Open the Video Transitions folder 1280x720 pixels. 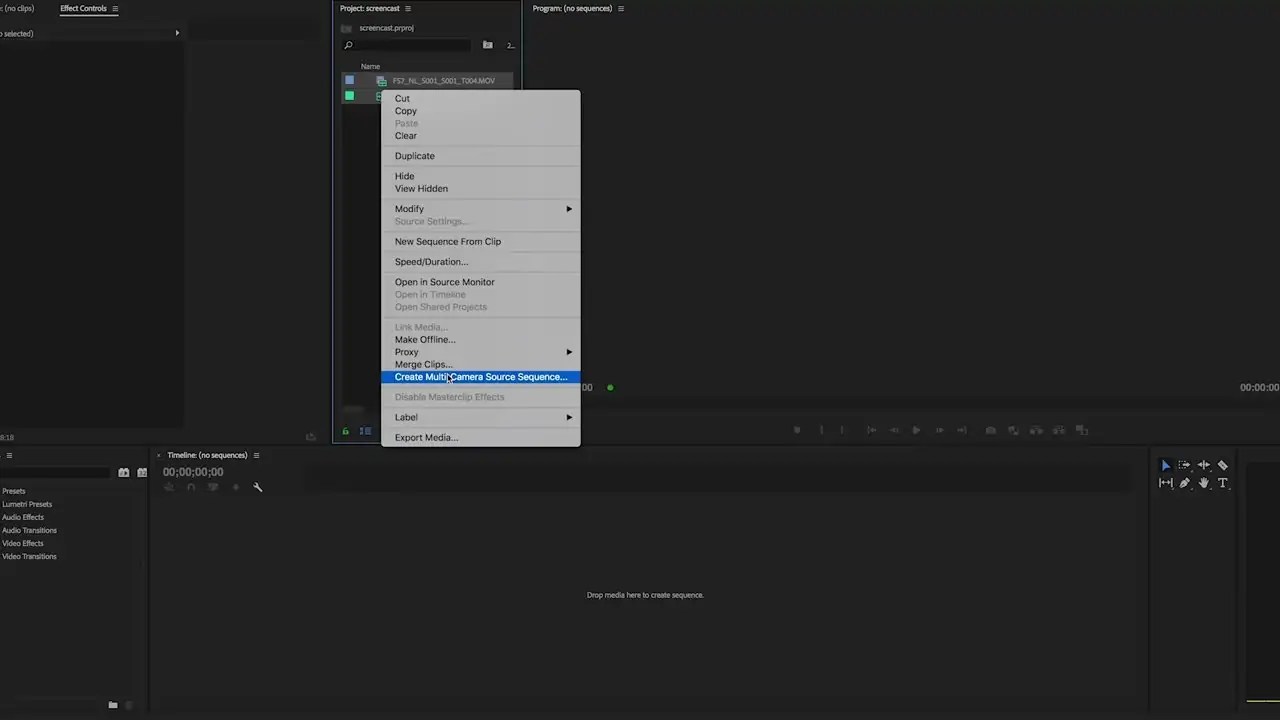(x=29, y=556)
